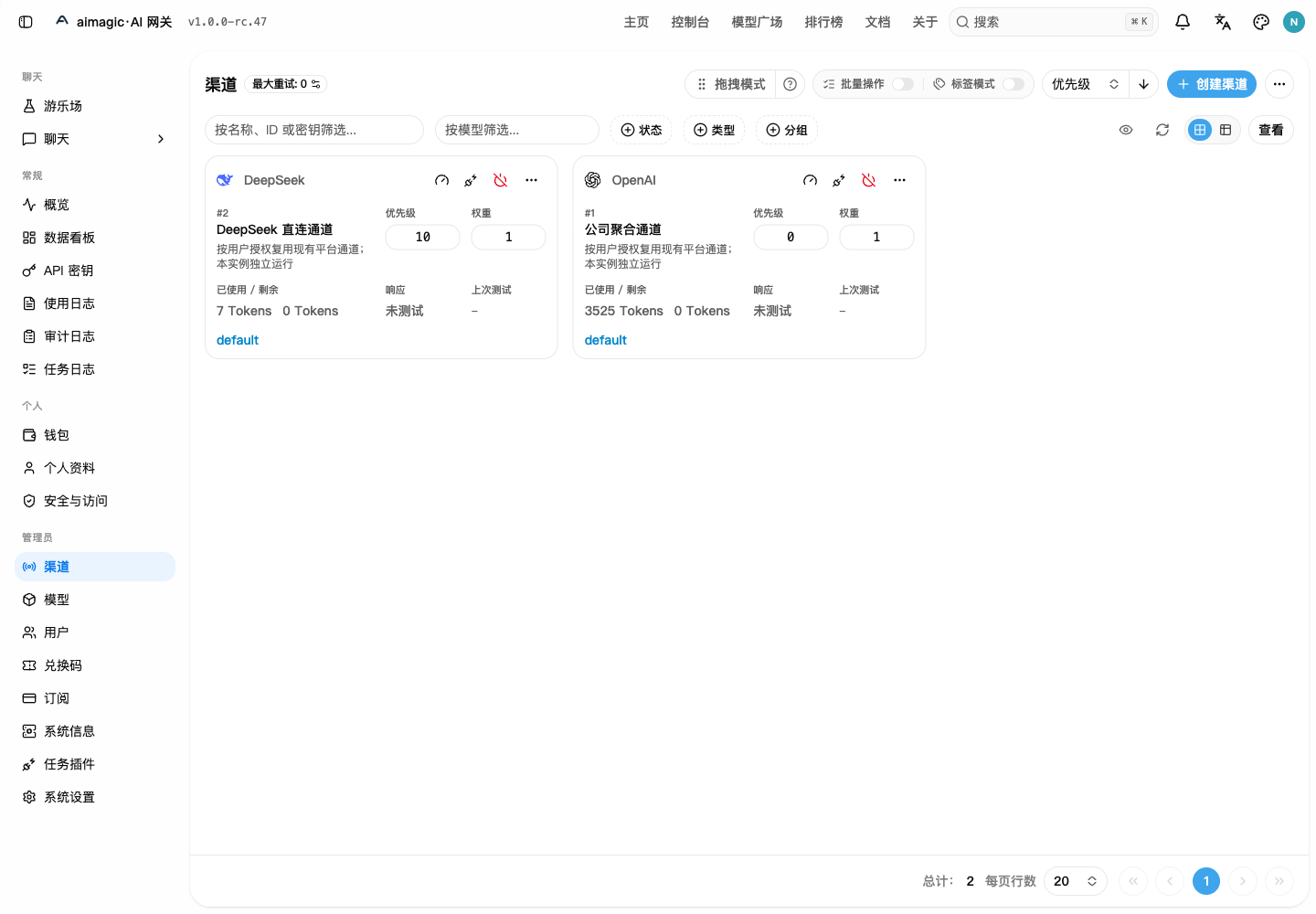The height and width of the screenshot is (914, 1316).
Task: Click plug icon on DeepSeek card
Action: pyautogui.click(x=471, y=180)
